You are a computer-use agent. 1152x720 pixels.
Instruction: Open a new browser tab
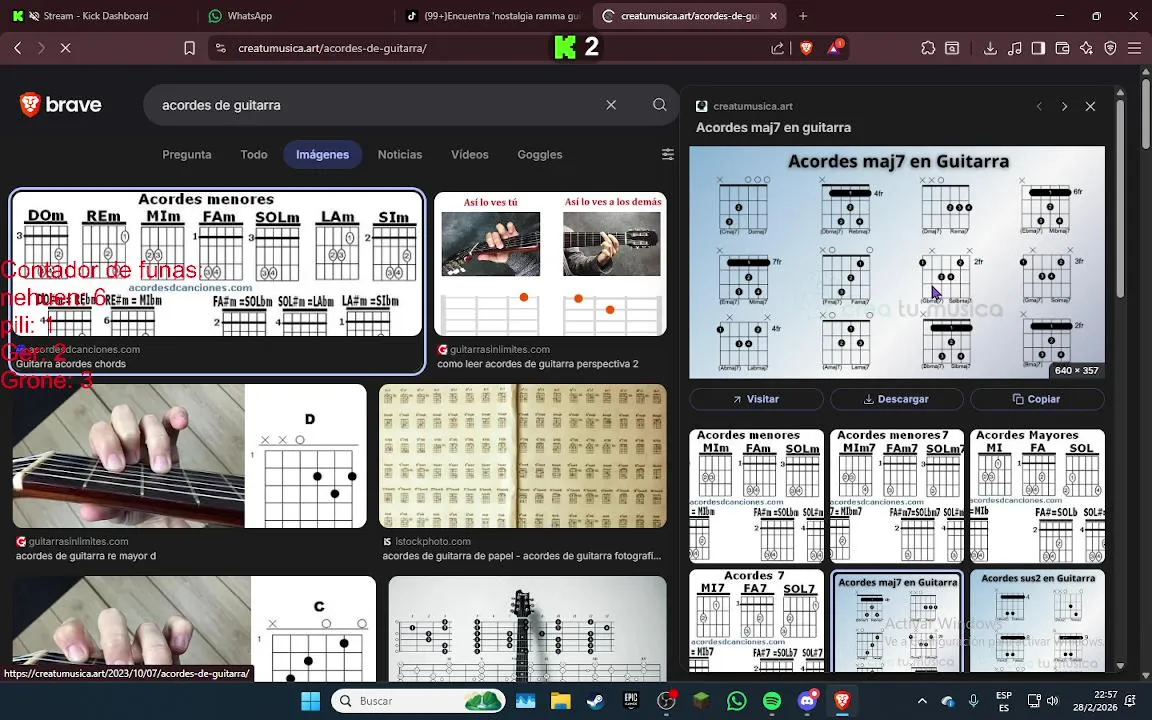(x=803, y=15)
